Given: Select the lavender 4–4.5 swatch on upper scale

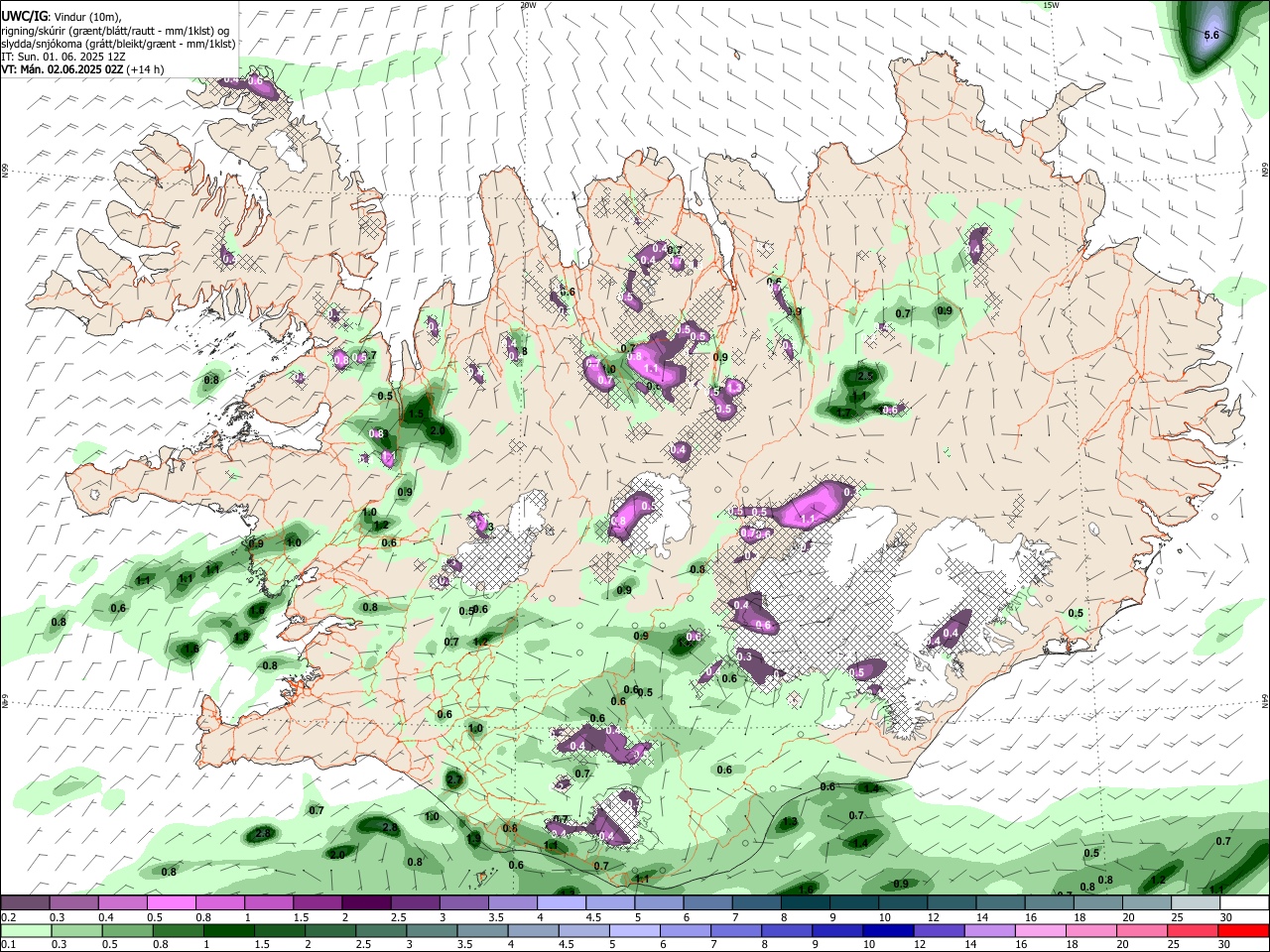Looking at the screenshot, I should pos(561,903).
